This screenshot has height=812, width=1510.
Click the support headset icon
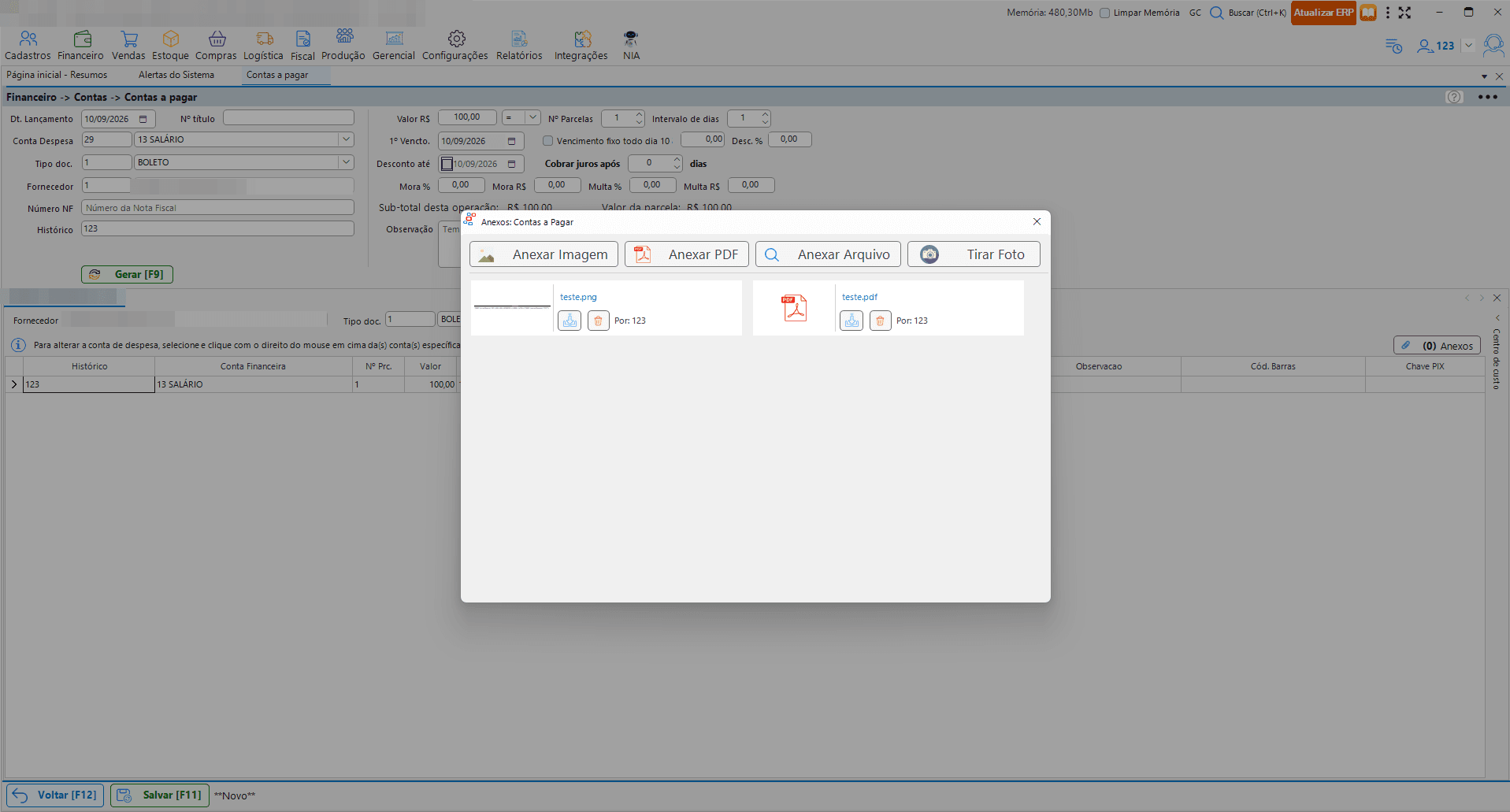point(1493,46)
